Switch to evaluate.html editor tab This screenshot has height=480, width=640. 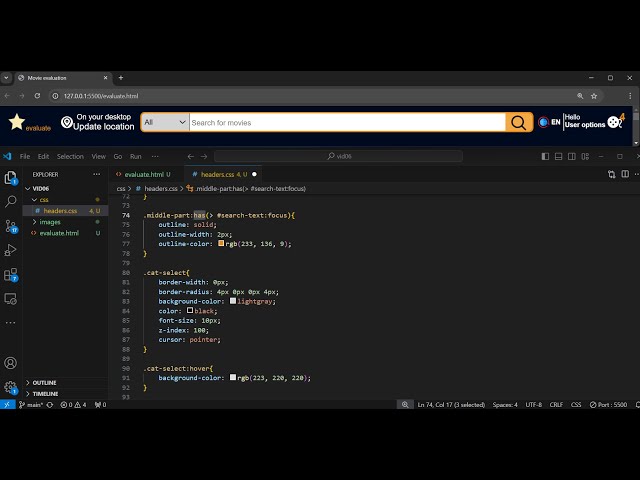coord(147,174)
